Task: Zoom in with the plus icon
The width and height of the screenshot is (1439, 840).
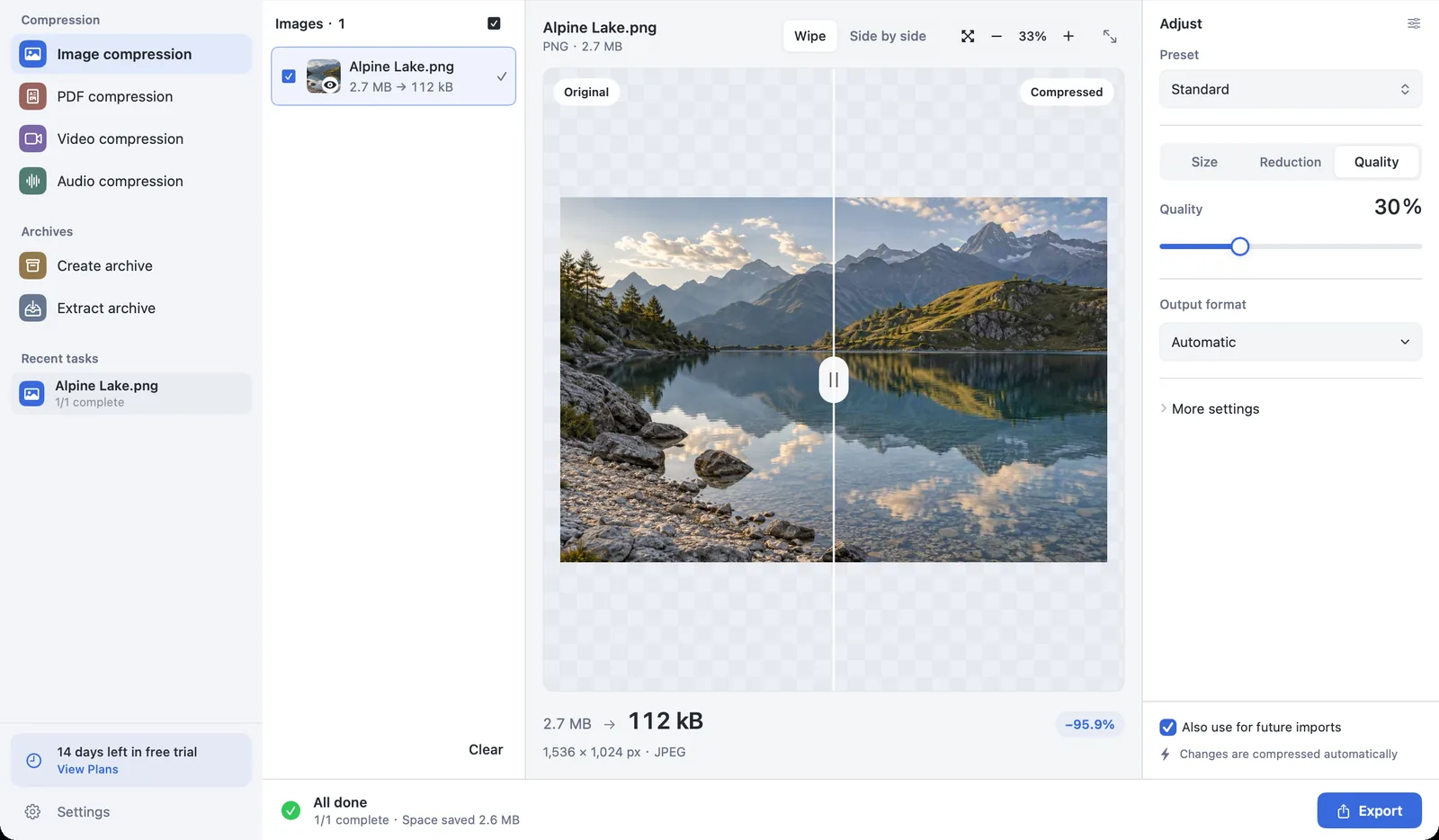Action: click(1068, 36)
